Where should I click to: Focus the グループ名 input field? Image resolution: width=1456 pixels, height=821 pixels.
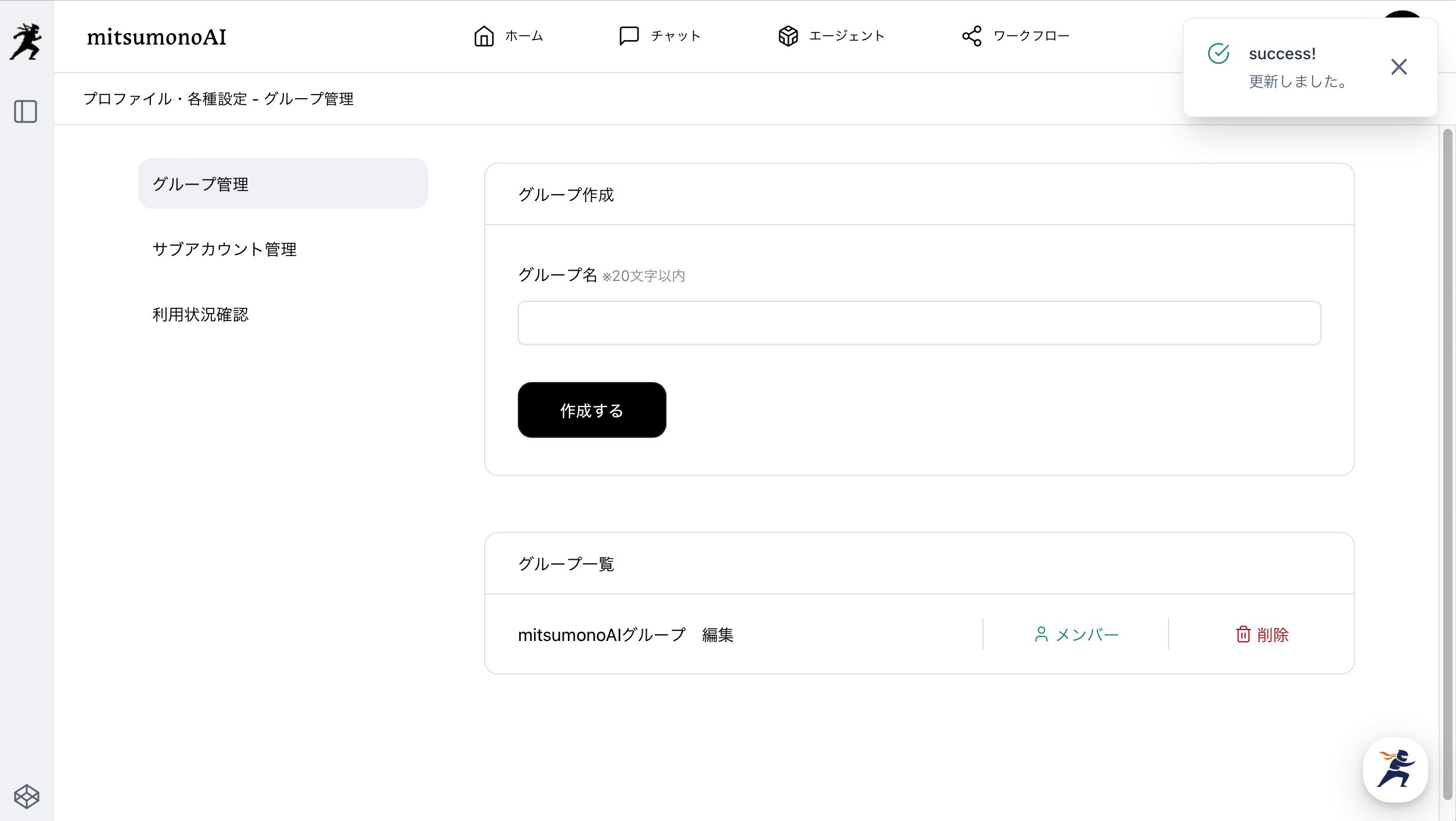click(918, 323)
